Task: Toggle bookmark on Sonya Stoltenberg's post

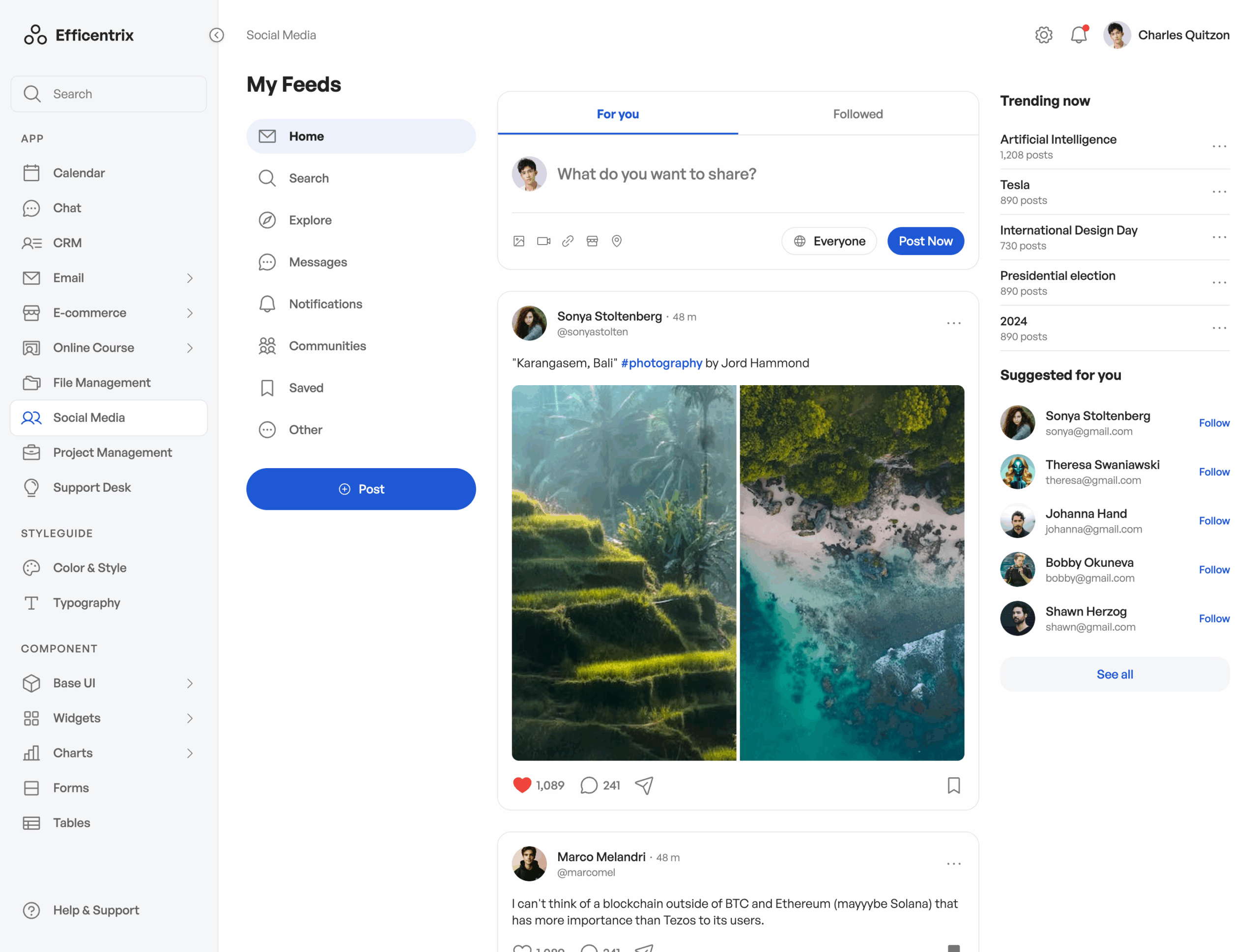Action: [954, 785]
